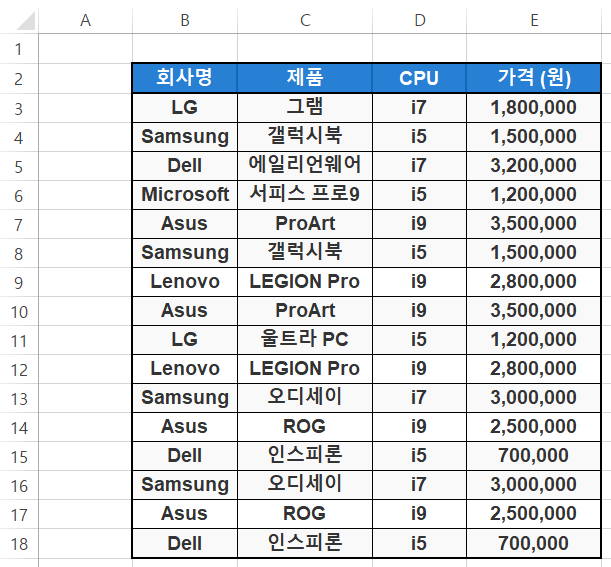Click the 제품 header cell

[305, 78]
